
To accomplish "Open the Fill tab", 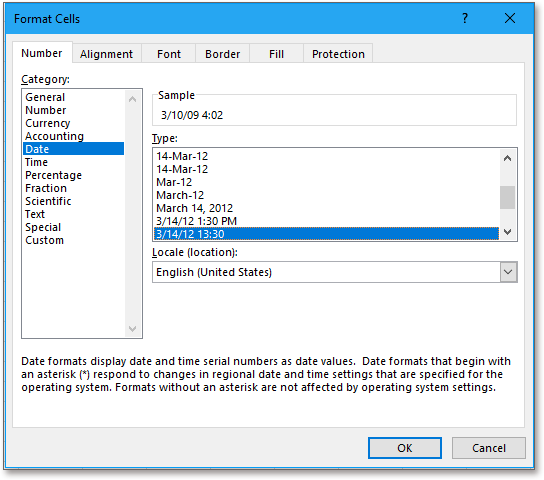I will click(x=276, y=54).
